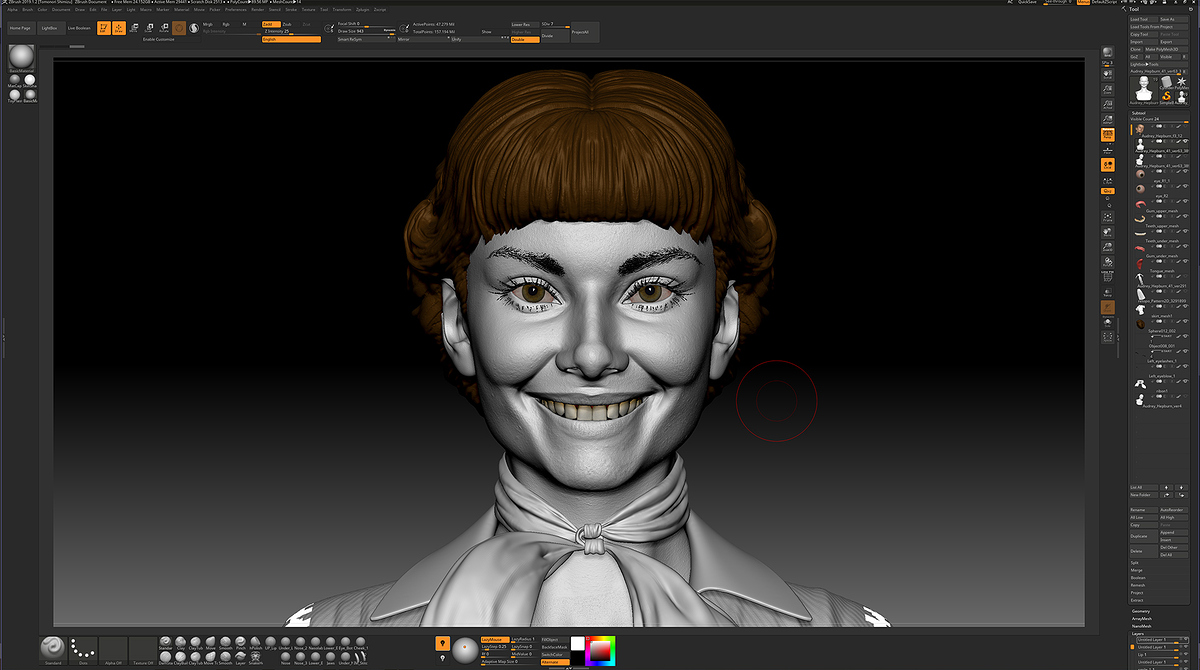This screenshot has height=670, width=1200.
Task: Click the Qviz icon on right shelf
Action: pyautogui.click(x=1107, y=189)
